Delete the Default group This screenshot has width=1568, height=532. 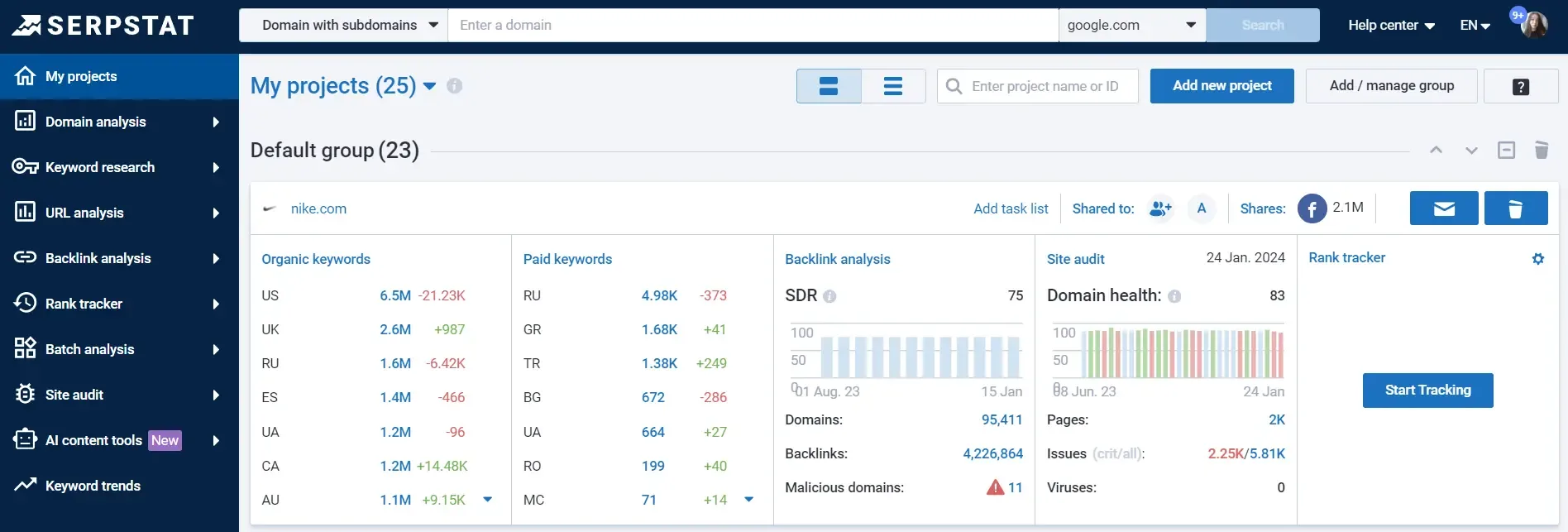1542,150
